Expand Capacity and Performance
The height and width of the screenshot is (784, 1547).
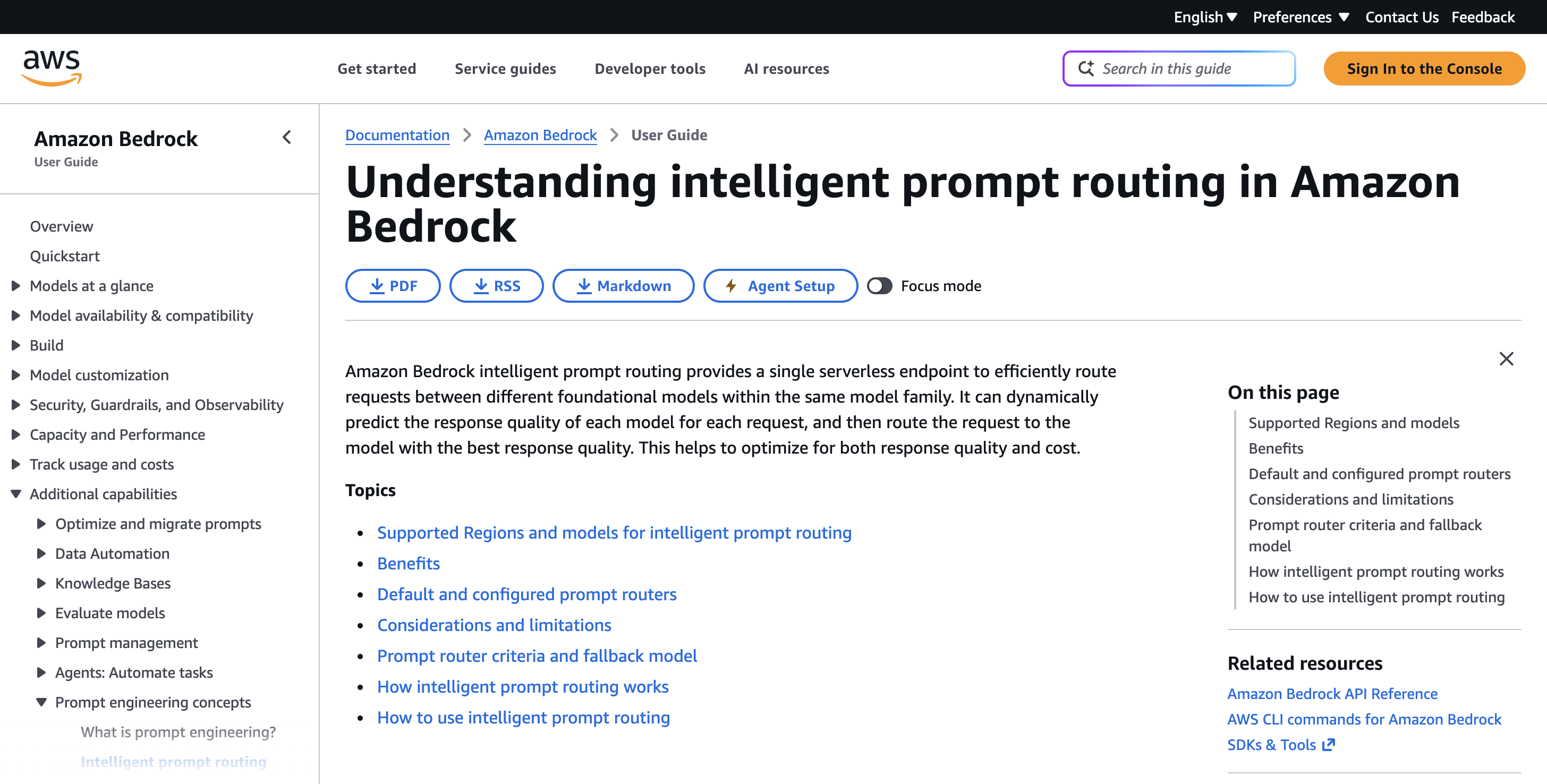click(16, 434)
